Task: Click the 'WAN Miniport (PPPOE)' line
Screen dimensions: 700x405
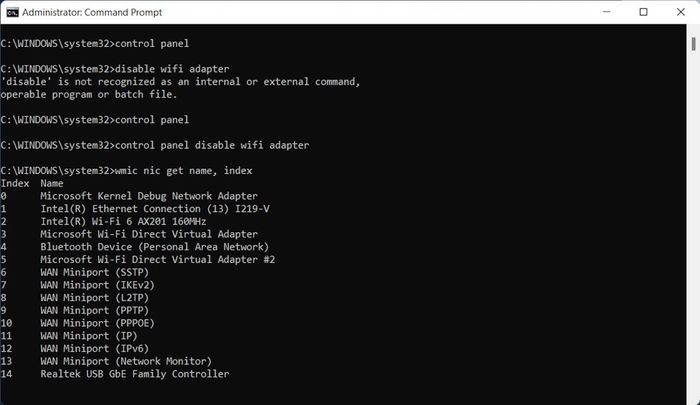Action: pos(97,323)
